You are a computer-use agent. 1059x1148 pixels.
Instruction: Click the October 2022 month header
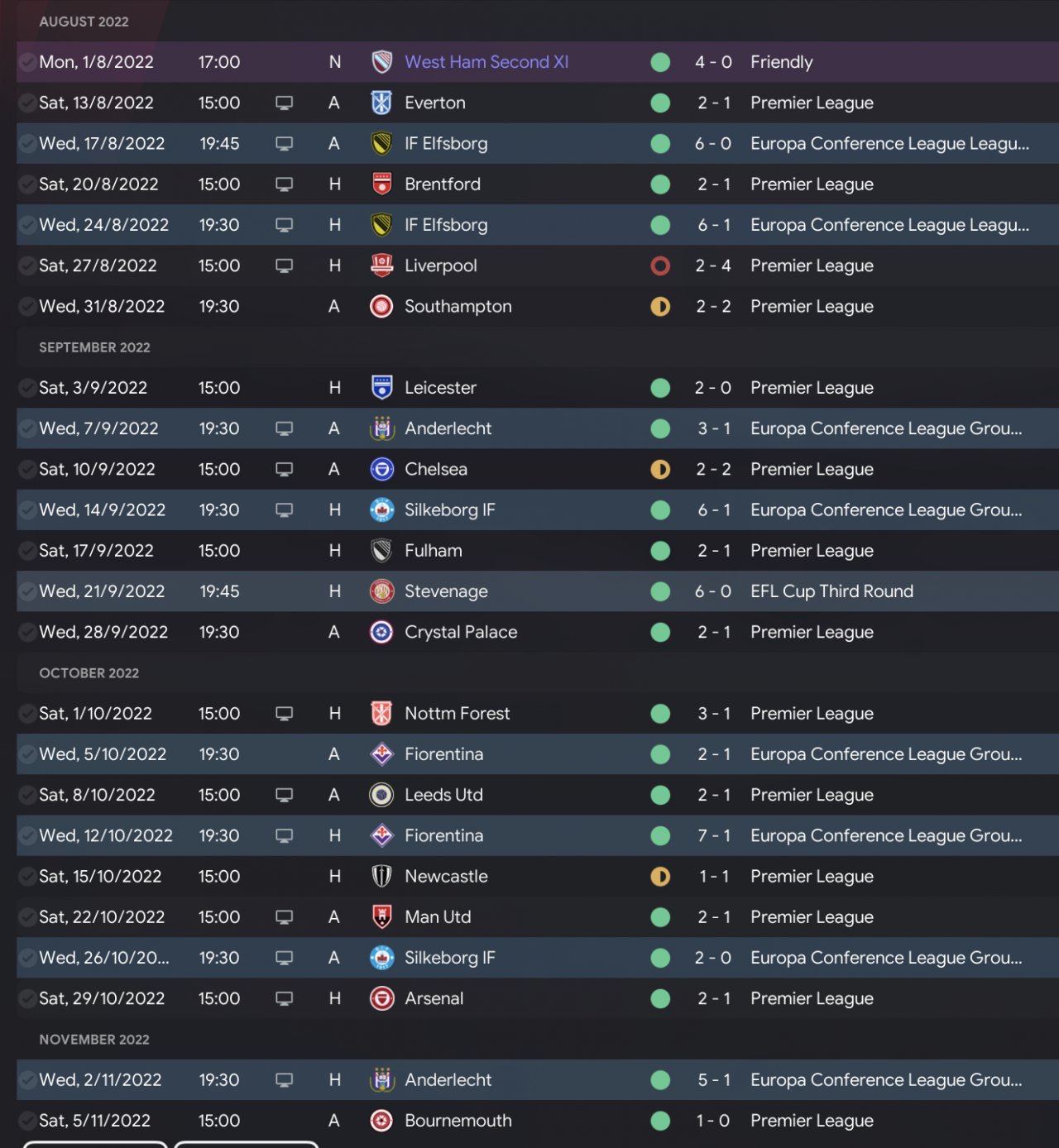(89, 673)
